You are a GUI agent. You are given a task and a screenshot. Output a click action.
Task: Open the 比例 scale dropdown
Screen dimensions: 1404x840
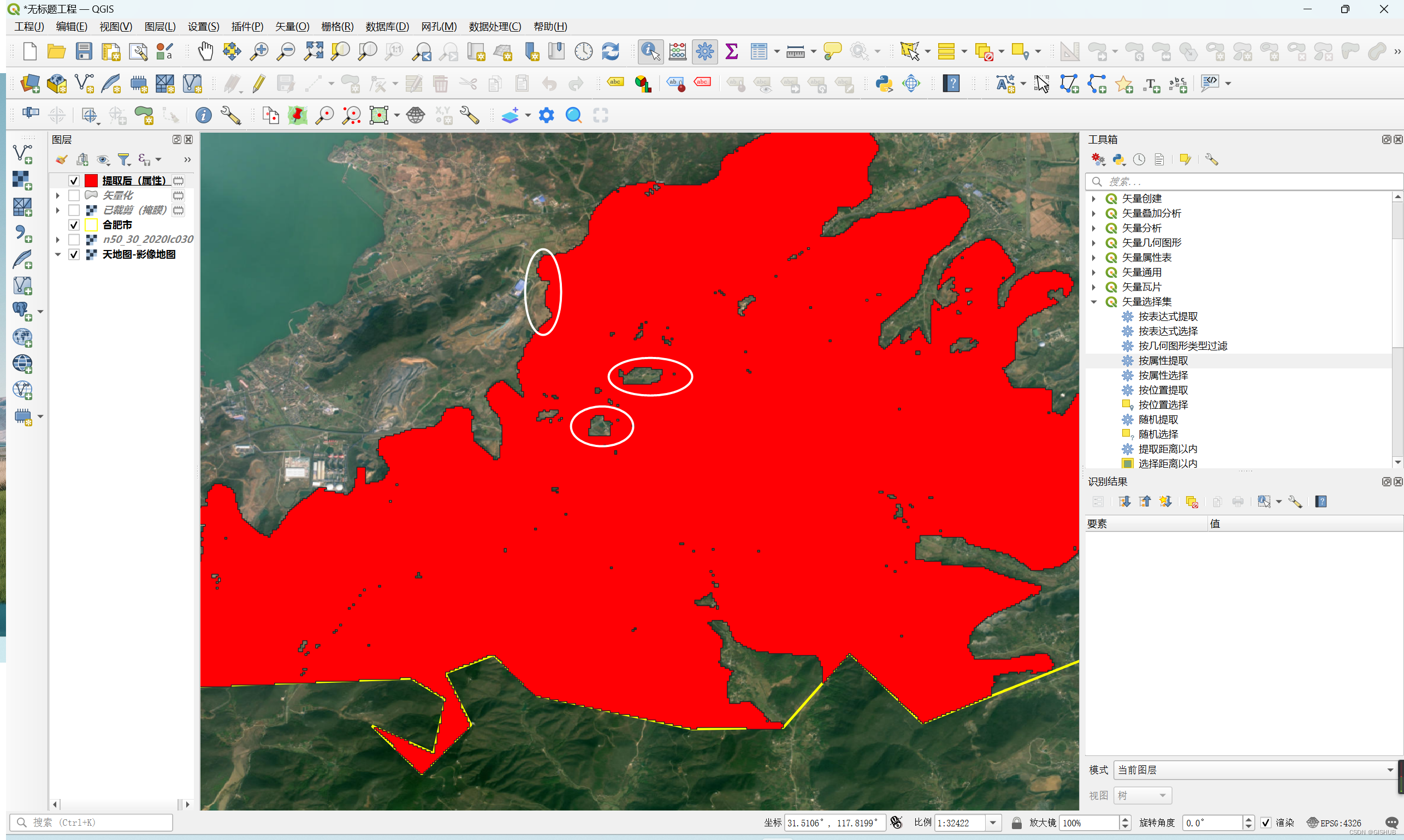tap(993, 823)
